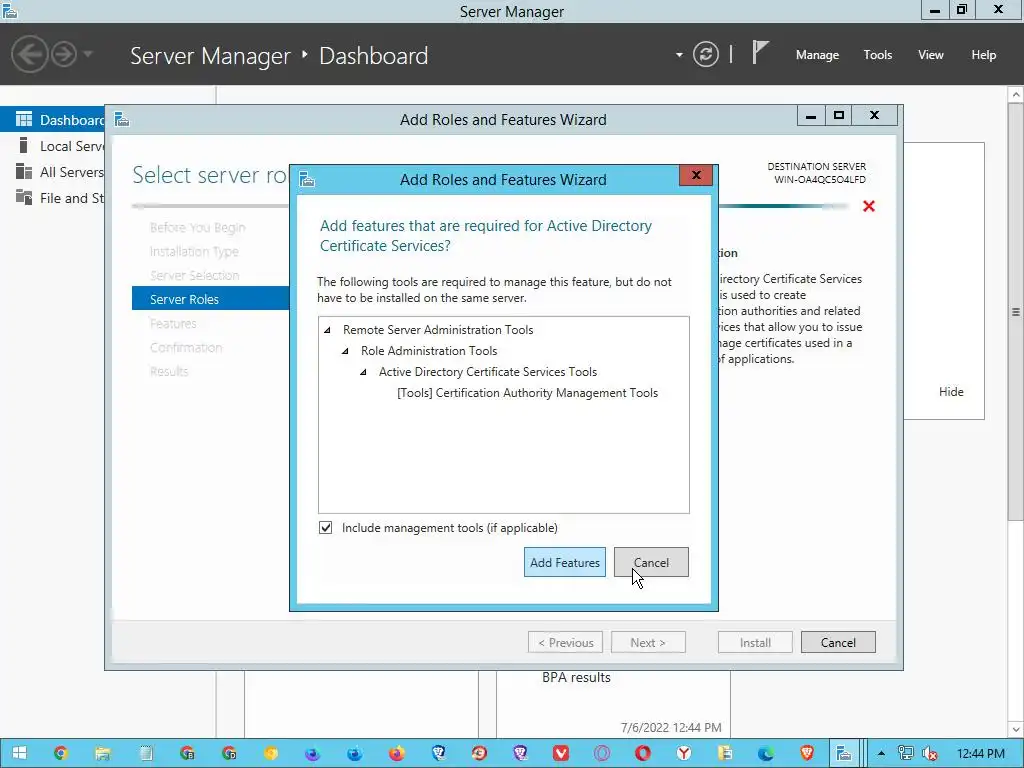This screenshot has width=1024, height=768.
Task: Click the network tray icon
Action: click(x=906, y=753)
